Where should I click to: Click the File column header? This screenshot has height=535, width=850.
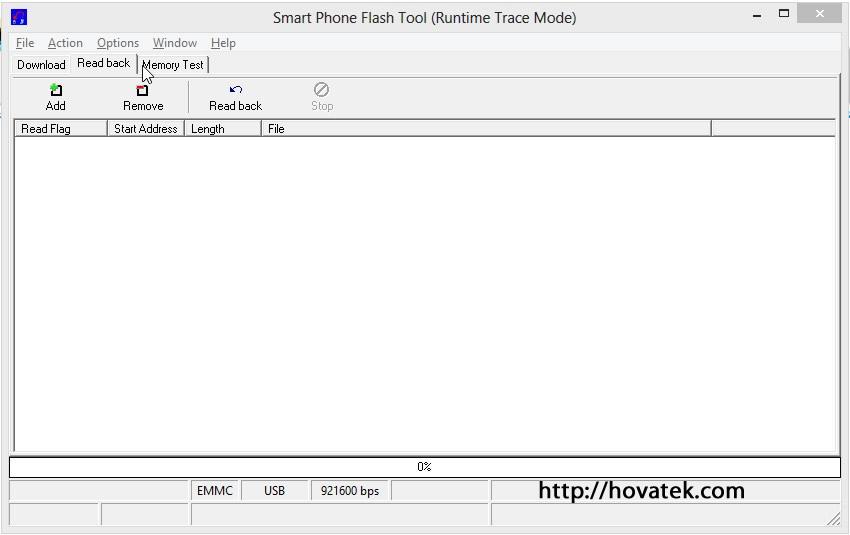[486, 128]
